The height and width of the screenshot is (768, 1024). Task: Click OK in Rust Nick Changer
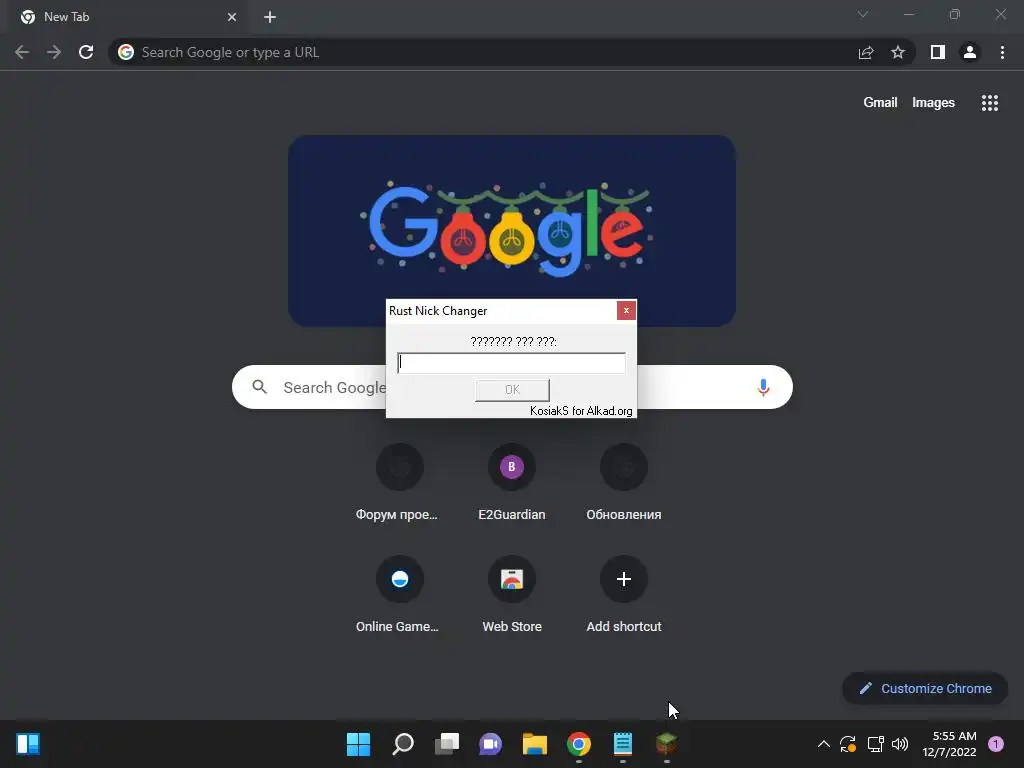(x=512, y=390)
